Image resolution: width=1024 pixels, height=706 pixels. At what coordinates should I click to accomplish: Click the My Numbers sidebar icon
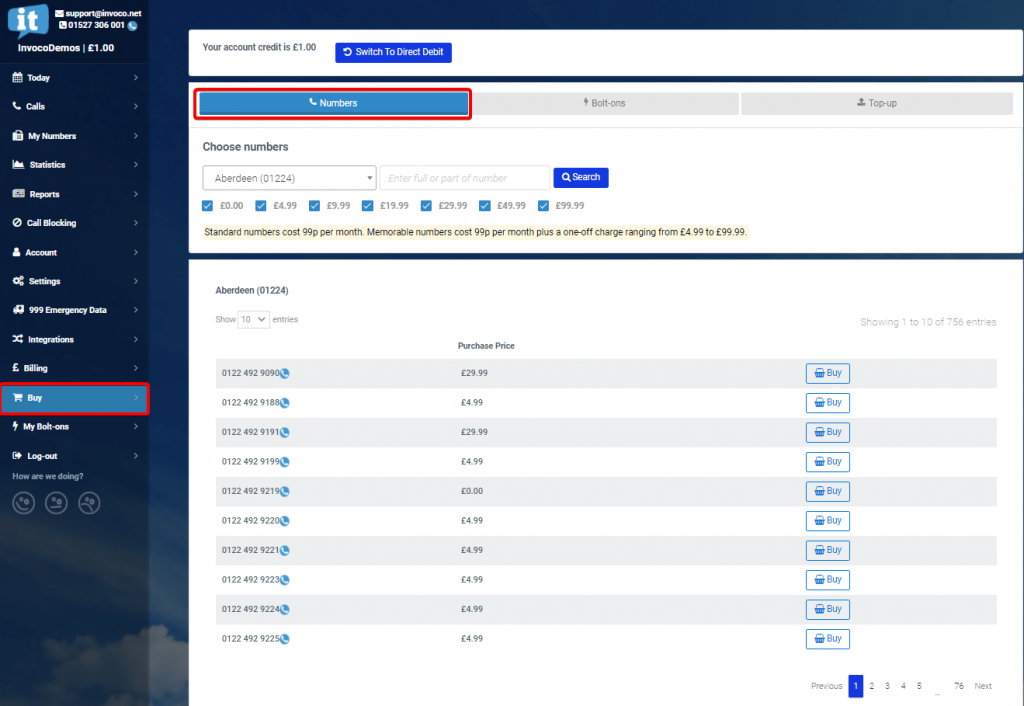18,136
